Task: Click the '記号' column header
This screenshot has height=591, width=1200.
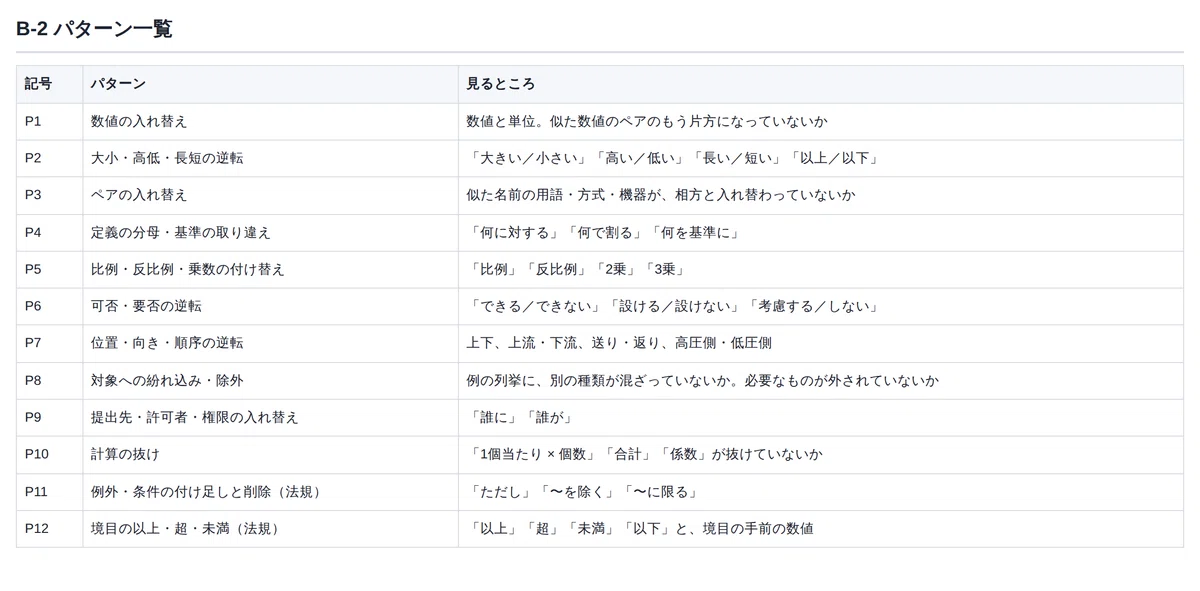Action: [x=49, y=84]
